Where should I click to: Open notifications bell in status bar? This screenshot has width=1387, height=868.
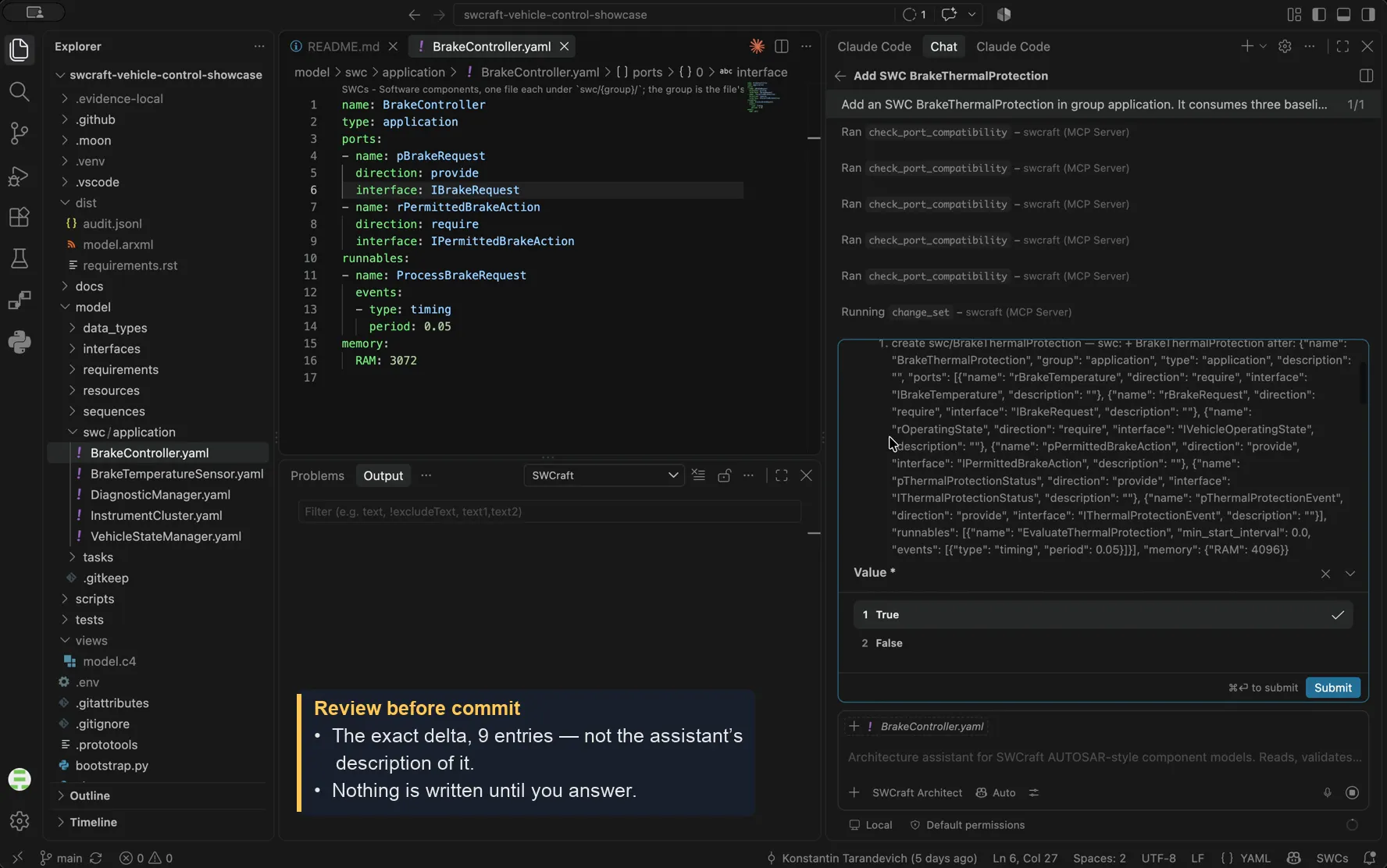tap(1370, 858)
